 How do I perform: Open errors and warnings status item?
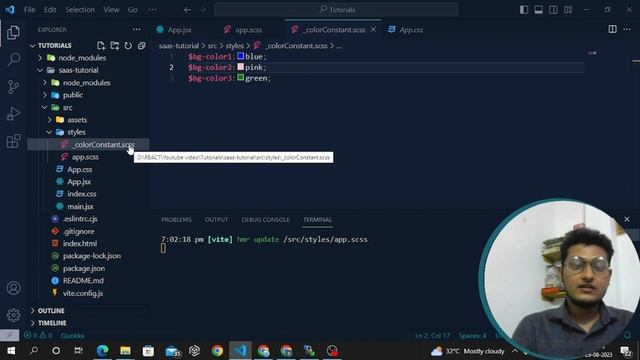click(38, 336)
